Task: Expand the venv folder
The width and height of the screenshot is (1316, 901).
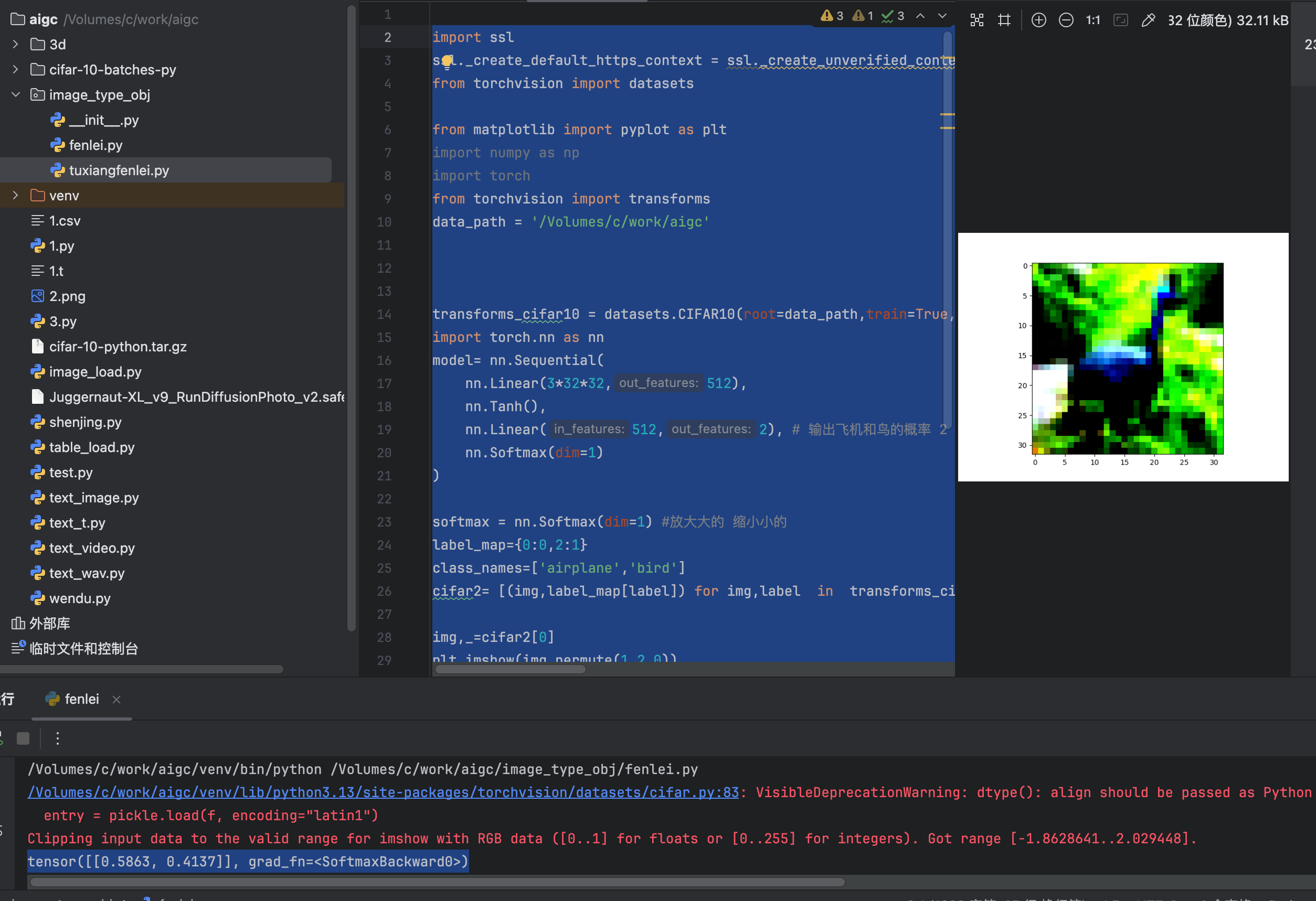Action: tap(16, 195)
